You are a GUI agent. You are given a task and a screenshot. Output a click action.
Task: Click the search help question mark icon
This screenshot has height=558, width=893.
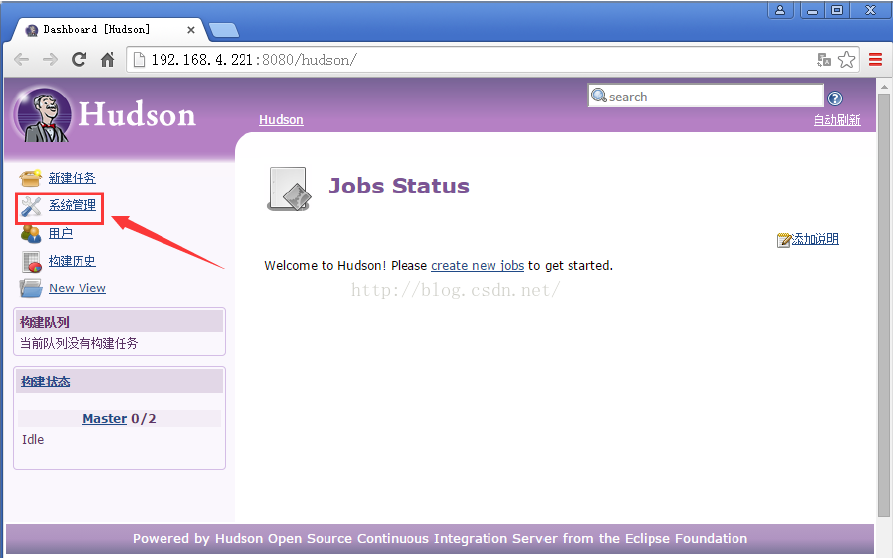click(835, 99)
